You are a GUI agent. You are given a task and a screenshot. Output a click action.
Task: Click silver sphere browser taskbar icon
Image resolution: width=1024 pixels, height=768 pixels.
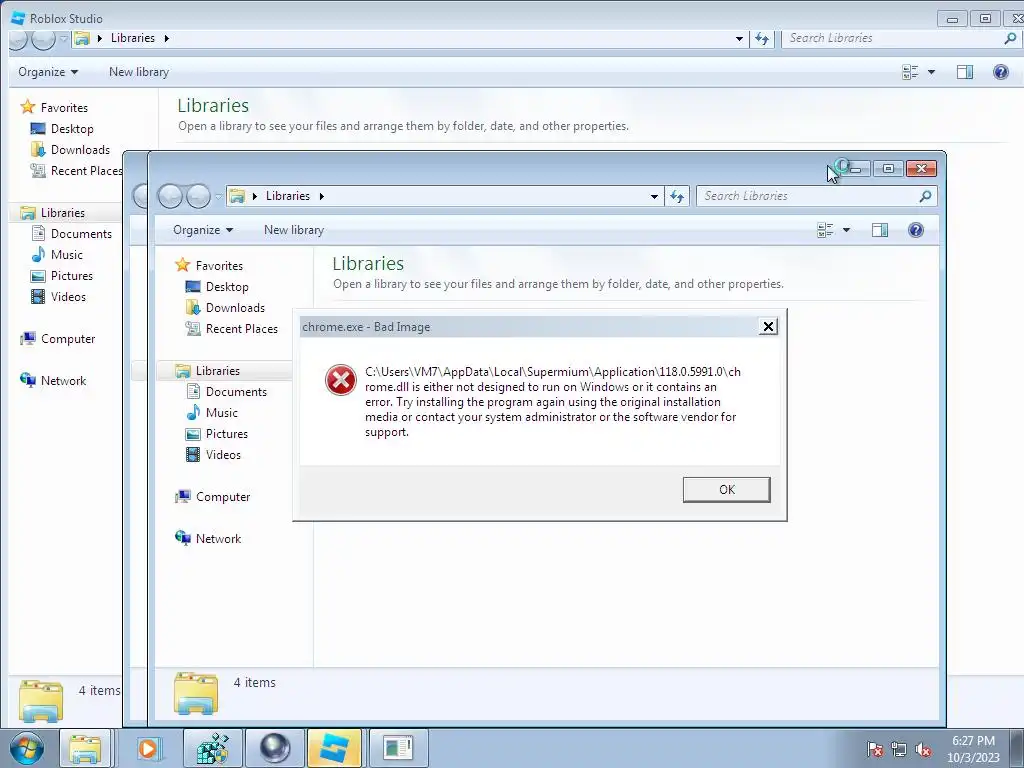274,748
